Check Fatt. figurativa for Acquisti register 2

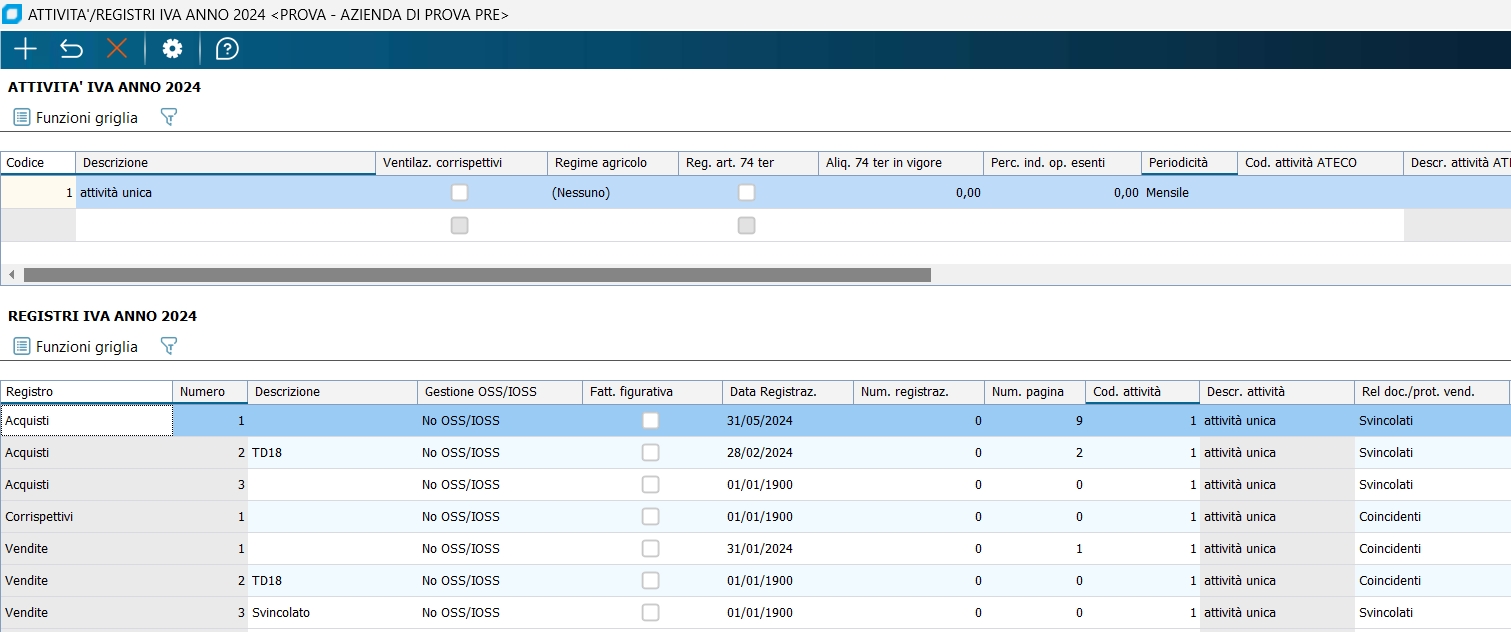pos(650,453)
